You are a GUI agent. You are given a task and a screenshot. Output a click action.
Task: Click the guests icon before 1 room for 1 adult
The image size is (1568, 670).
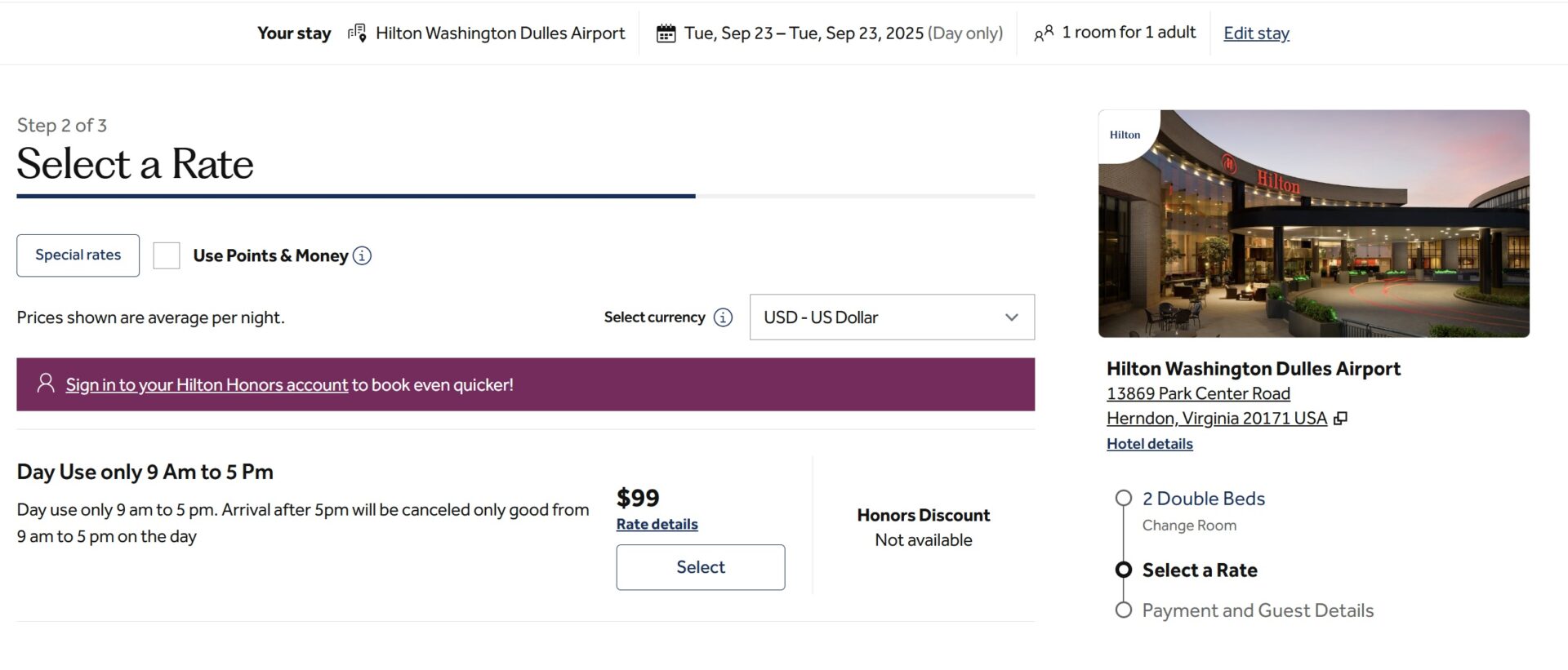[1044, 33]
